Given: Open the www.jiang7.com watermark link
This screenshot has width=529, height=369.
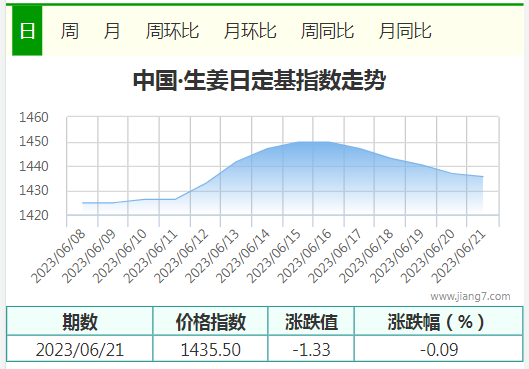Looking at the screenshot, I should tap(470, 296).
